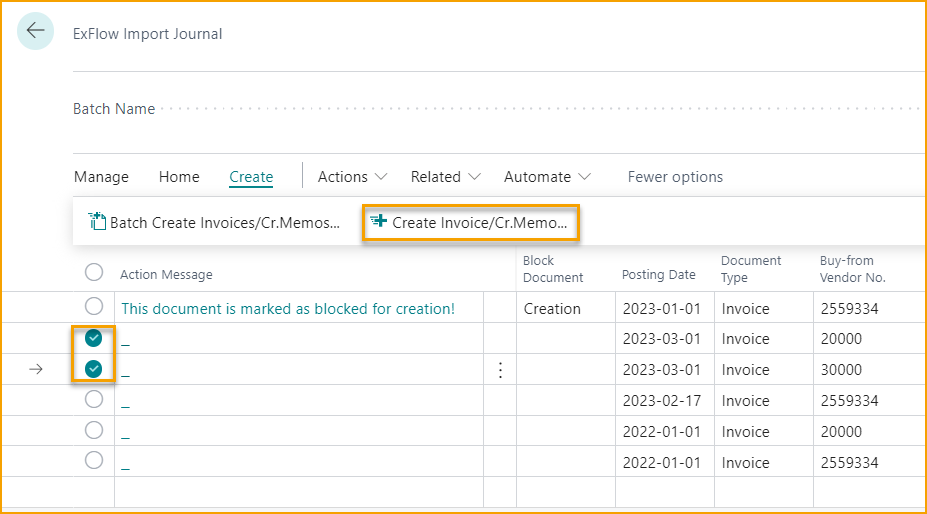The image size is (927, 514).
Task: Click the Batch Create Invoices/Cr.Memos icon
Action: 96,222
